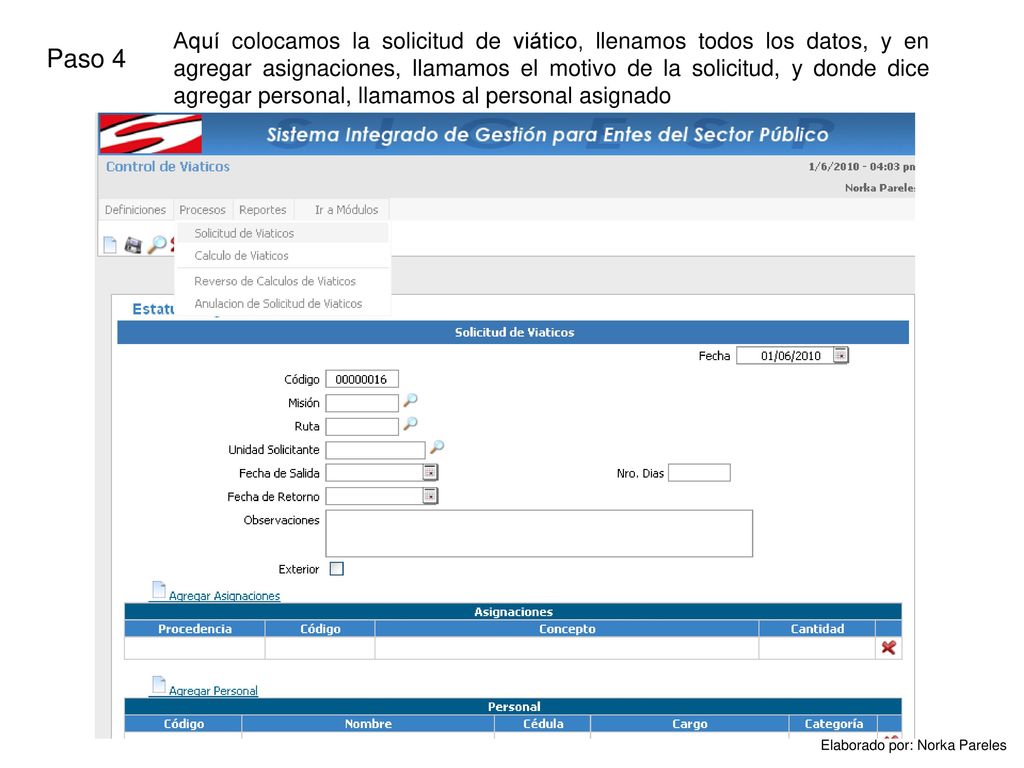Click the Nombre column header
Screen dimensions: 1024x768
point(368,724)
